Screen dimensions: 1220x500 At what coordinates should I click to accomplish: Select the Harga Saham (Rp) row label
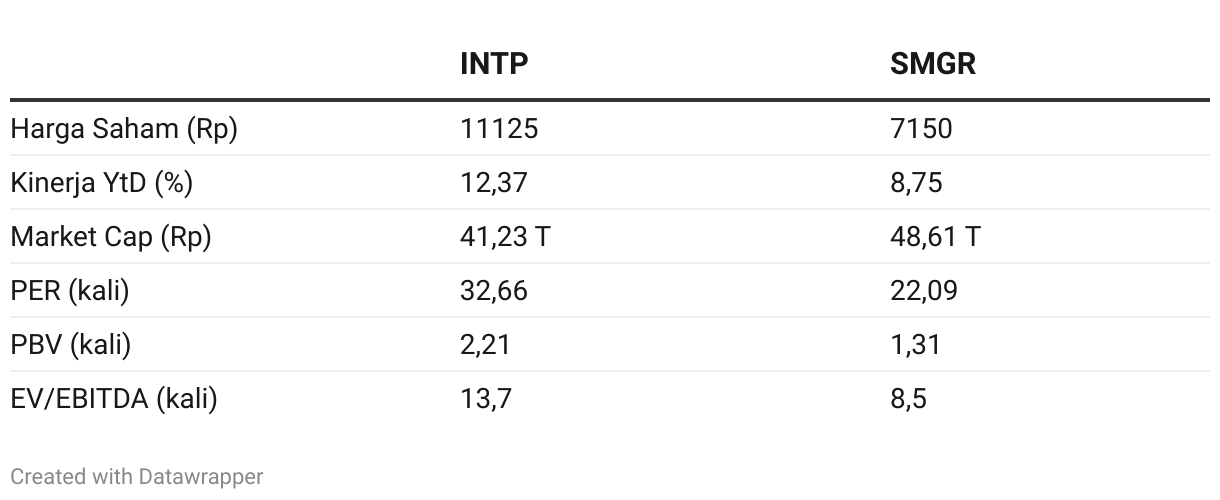[124, 129]
